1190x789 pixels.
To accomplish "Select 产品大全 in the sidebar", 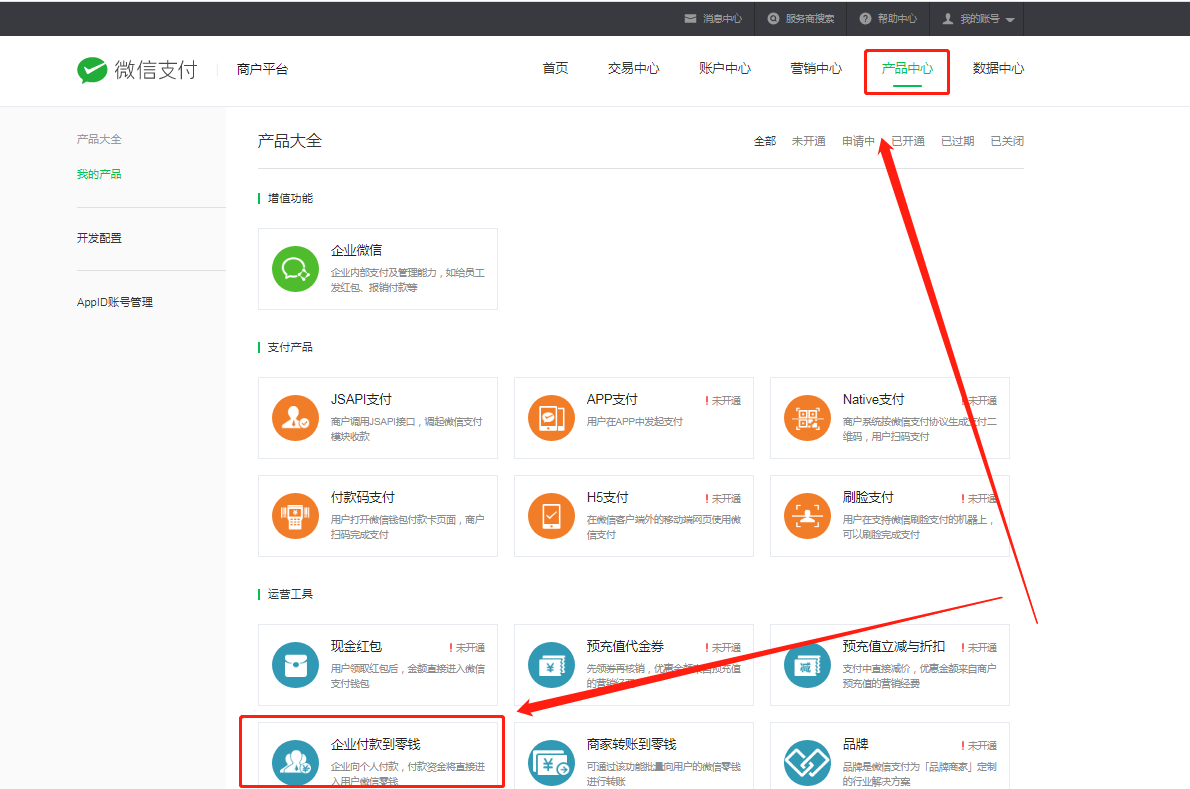I will pos(99,139).
